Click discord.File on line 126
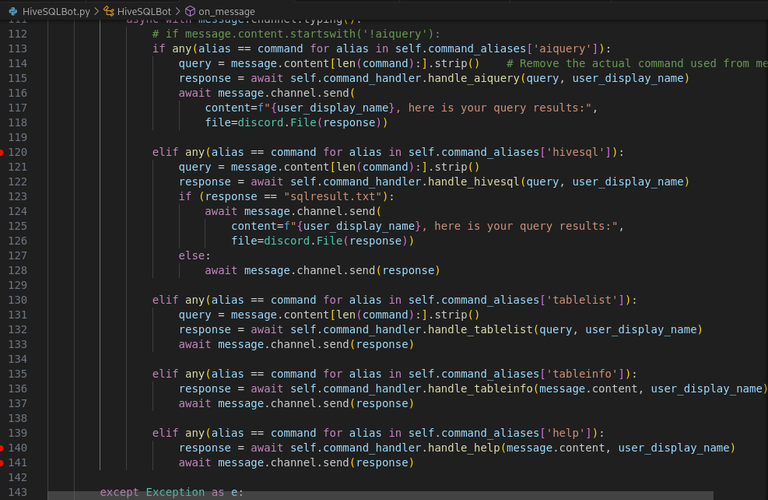 [303, 241]
